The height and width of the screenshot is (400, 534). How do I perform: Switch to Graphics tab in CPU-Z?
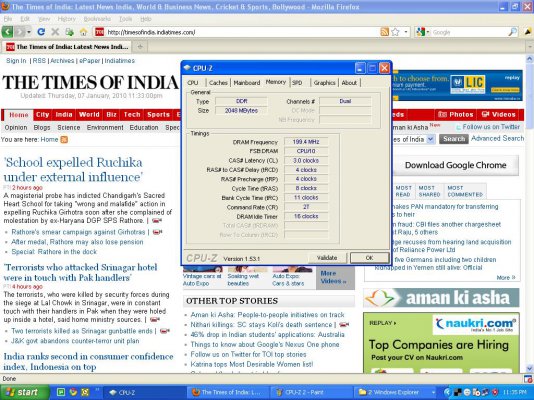click(324, 83)
